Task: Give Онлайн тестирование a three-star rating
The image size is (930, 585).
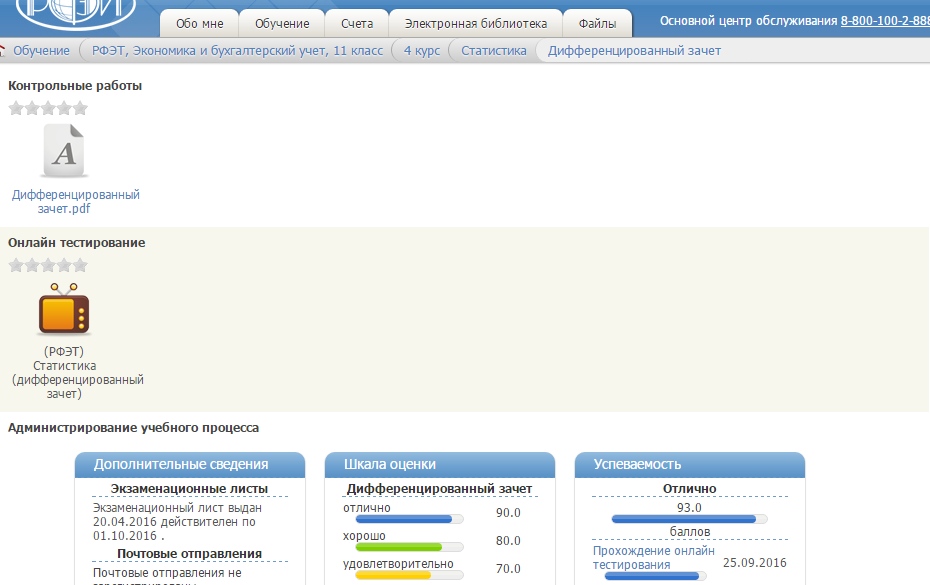Action: tap(48, 265)
